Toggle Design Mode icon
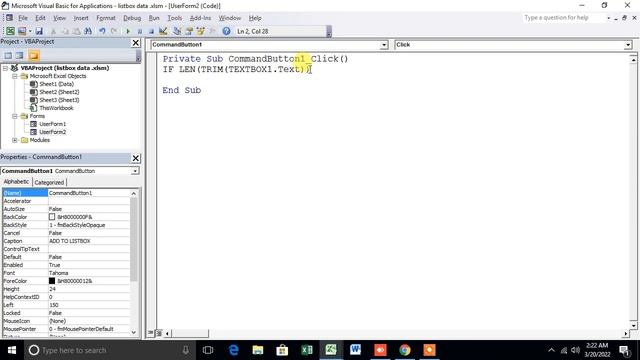 tap(163, 31)
